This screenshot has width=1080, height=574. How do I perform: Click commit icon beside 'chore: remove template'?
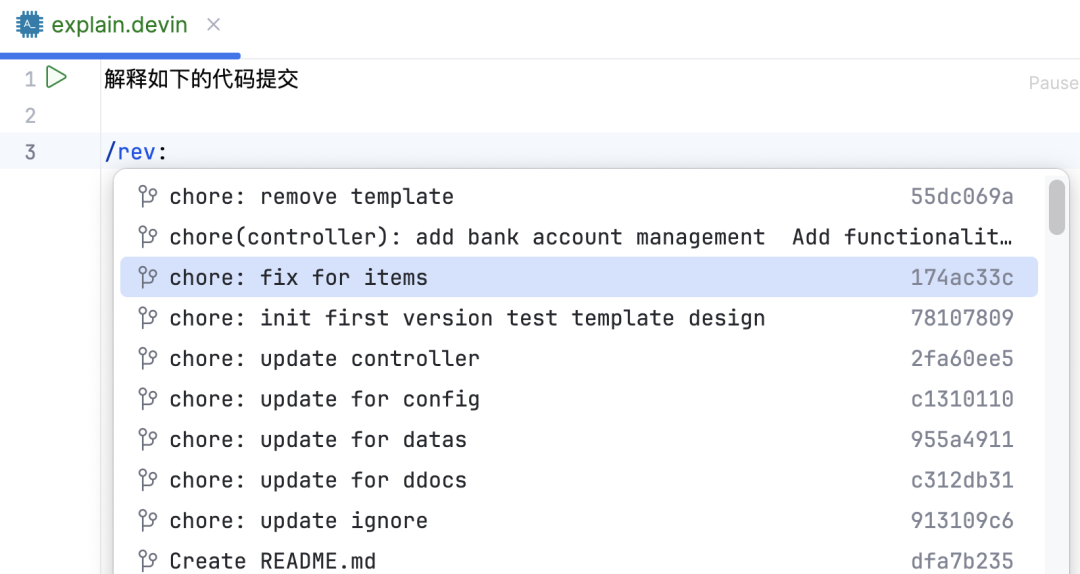147,196
